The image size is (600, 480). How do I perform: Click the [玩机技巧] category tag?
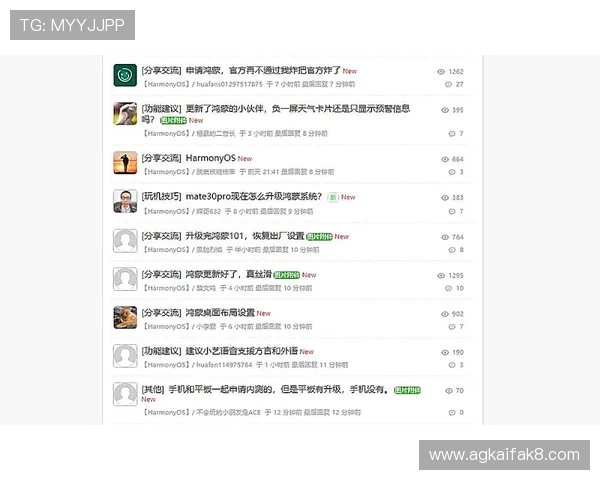click(x=161, y=197)
